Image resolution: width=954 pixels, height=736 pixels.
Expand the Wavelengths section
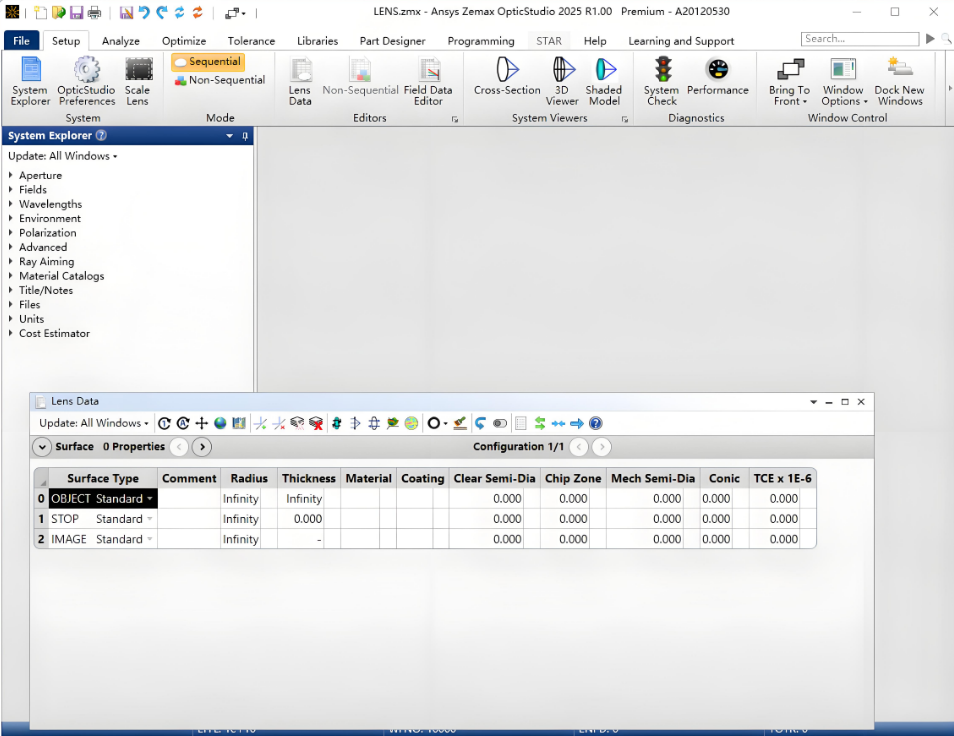tap(11, 204)
